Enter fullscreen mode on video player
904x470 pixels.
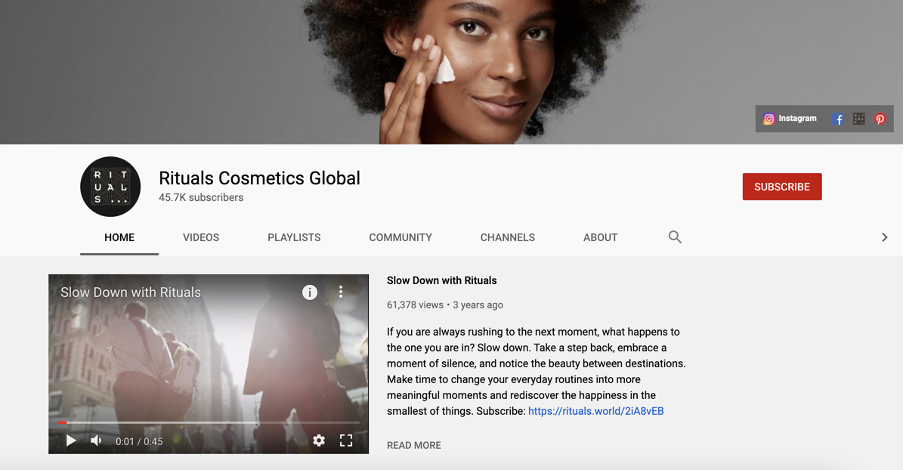click(346, 440)
